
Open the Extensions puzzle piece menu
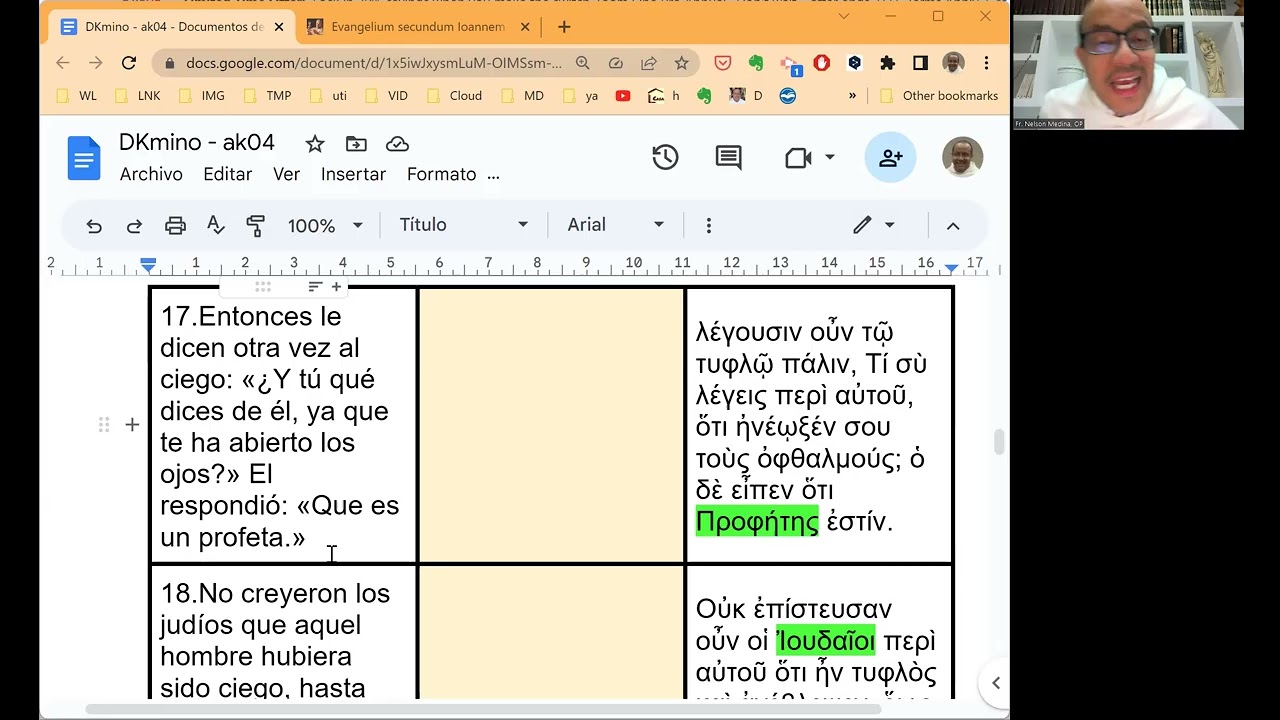887,63
